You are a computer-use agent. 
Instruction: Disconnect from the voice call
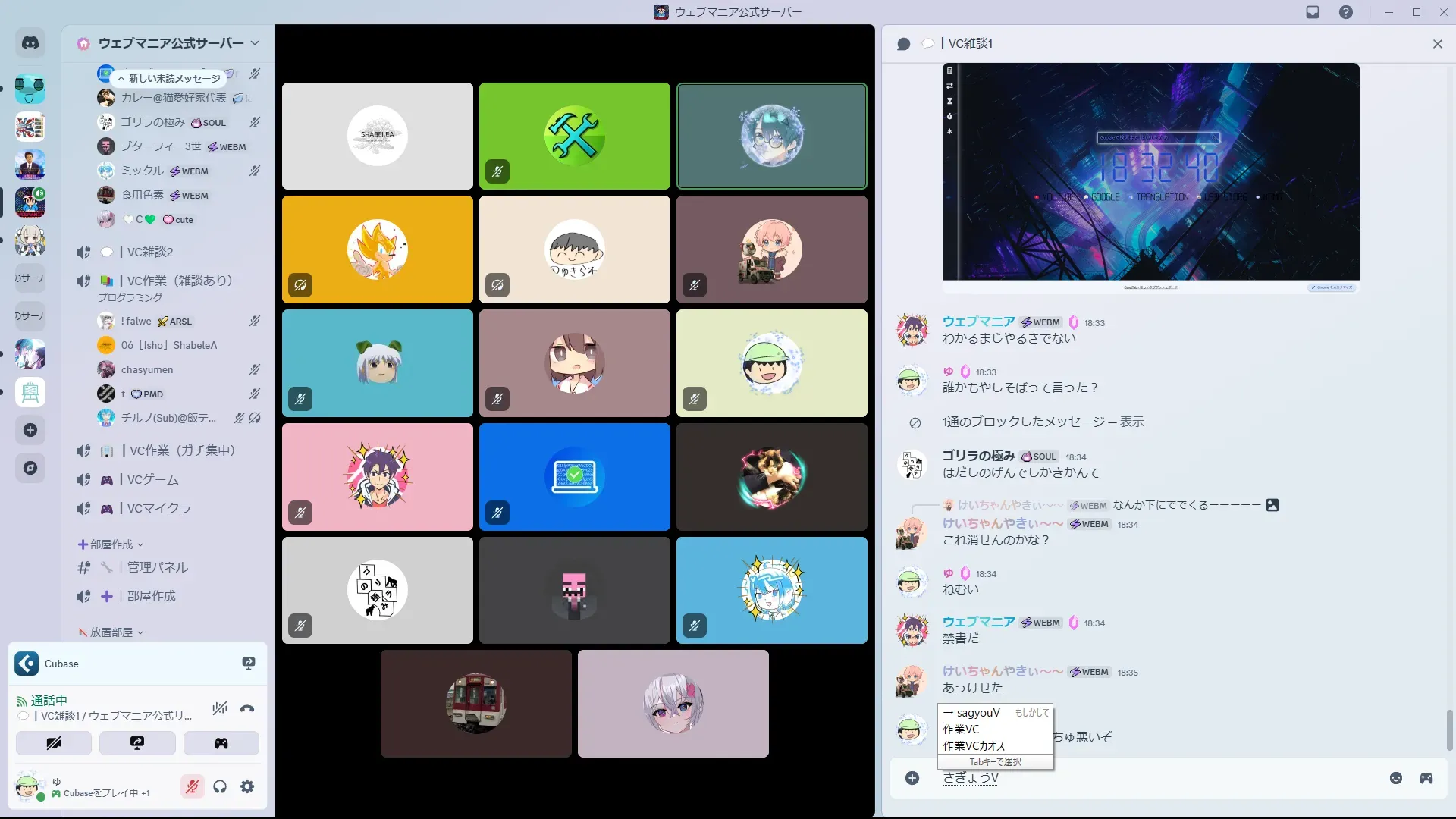pyautogui.click(x=247, y=709)
